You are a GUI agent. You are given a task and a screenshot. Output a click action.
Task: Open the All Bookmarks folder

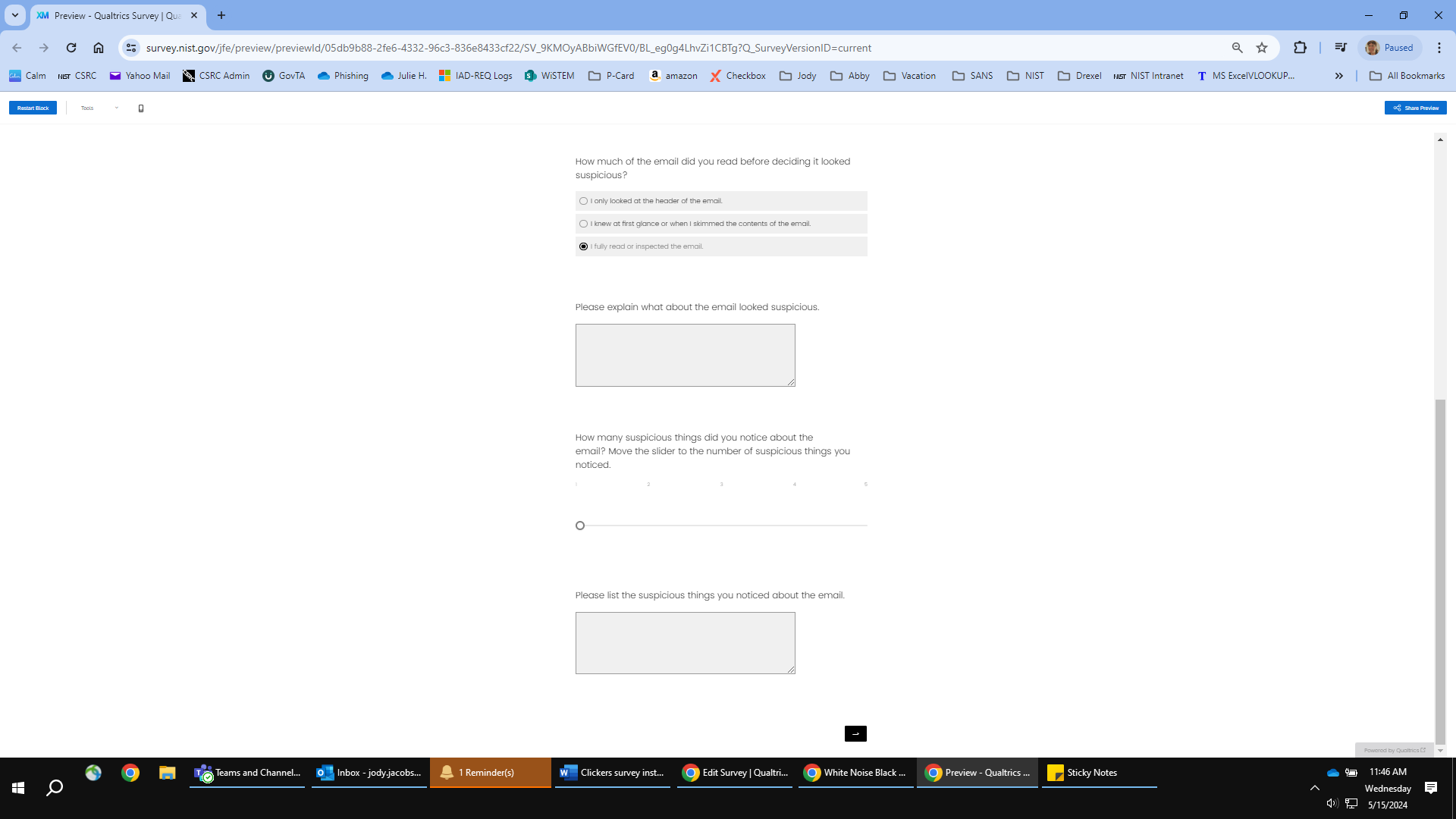1407,76
